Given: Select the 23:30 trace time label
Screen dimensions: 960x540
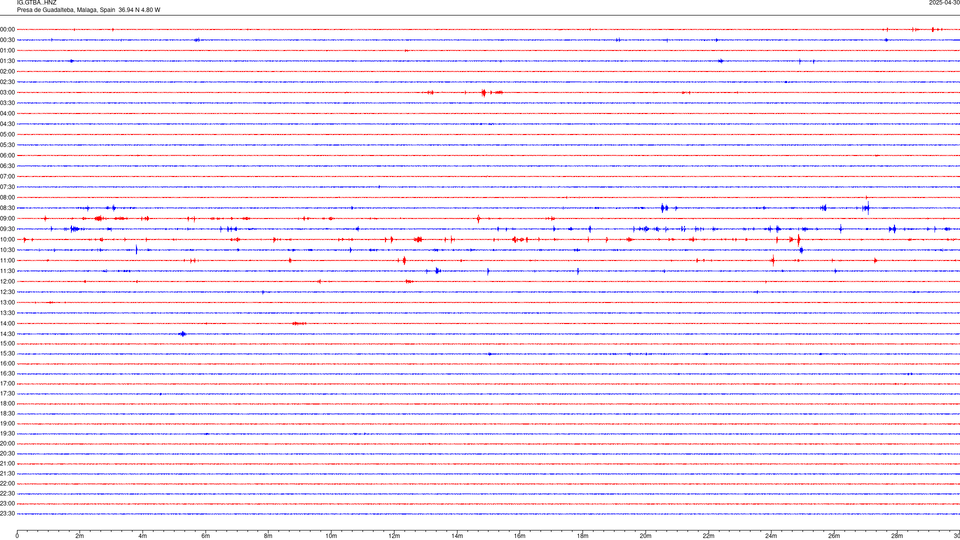Looking at the screenshot, I should point(7,514).
